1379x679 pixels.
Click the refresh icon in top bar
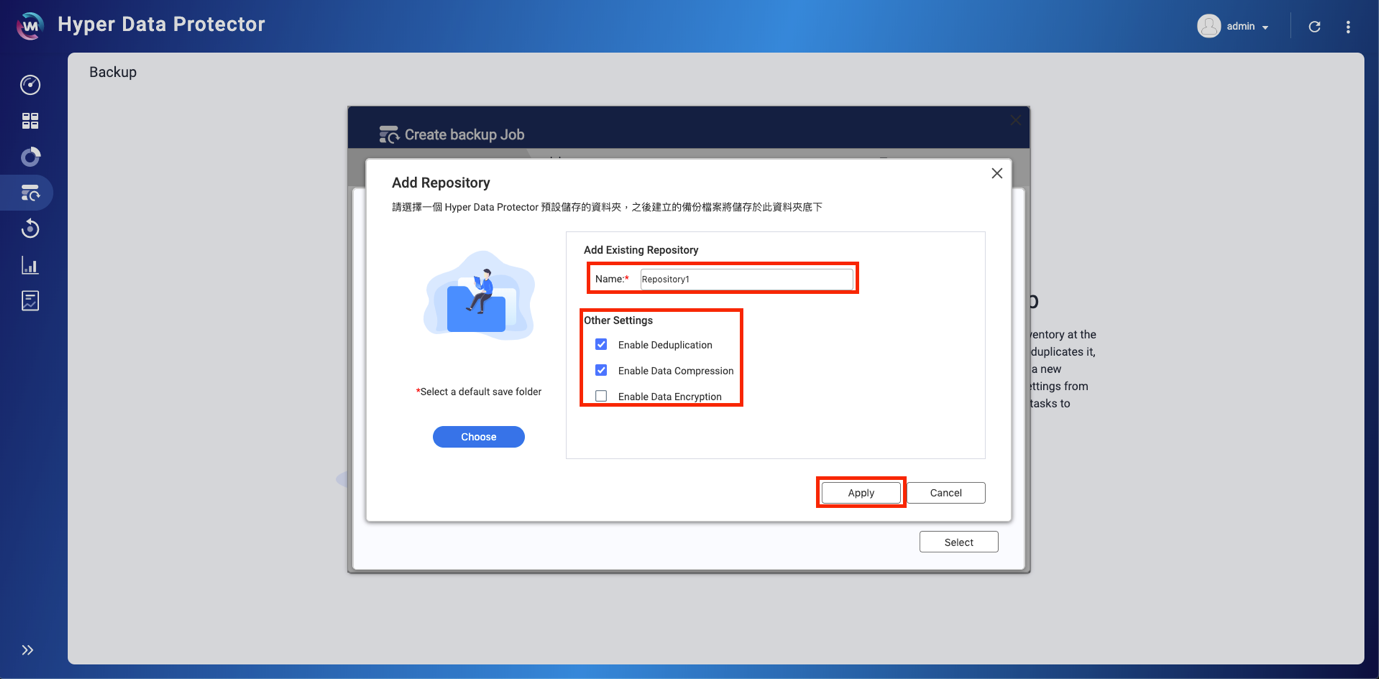coord(1315,27)
